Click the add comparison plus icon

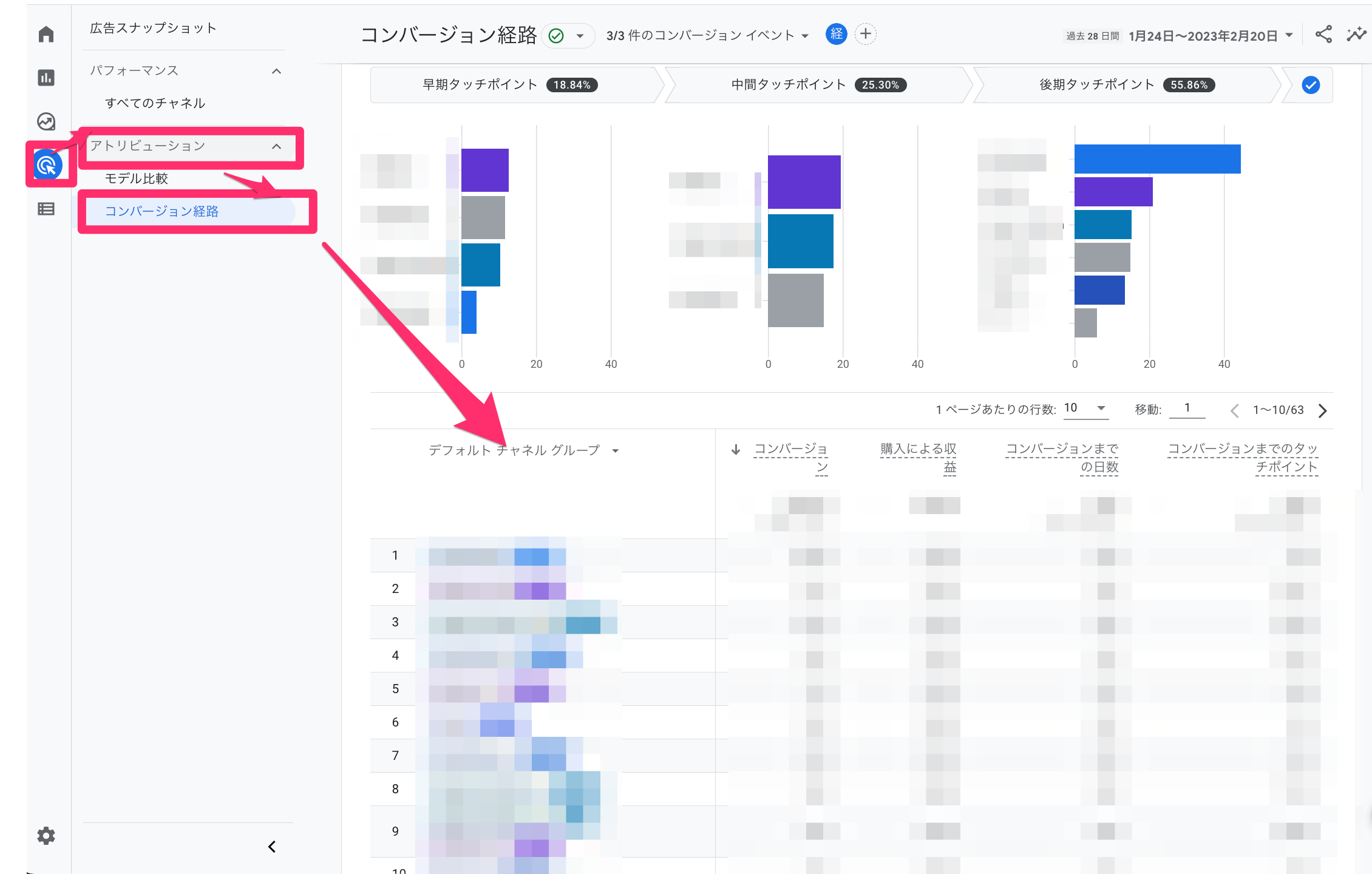click(x=866, y=34)
